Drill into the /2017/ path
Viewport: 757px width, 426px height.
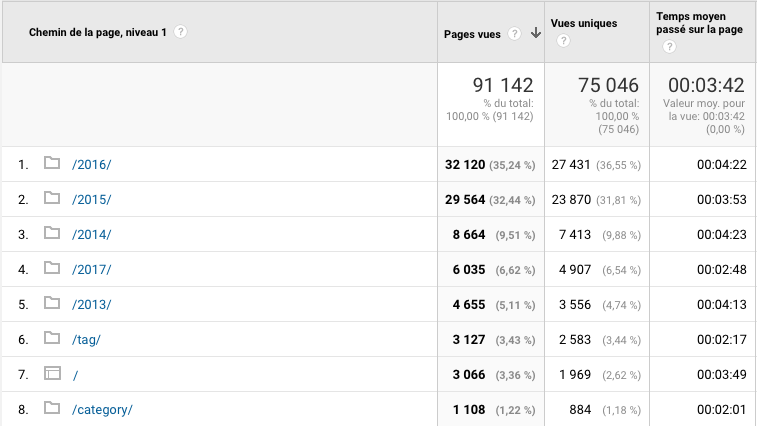(x=92, y=269)
